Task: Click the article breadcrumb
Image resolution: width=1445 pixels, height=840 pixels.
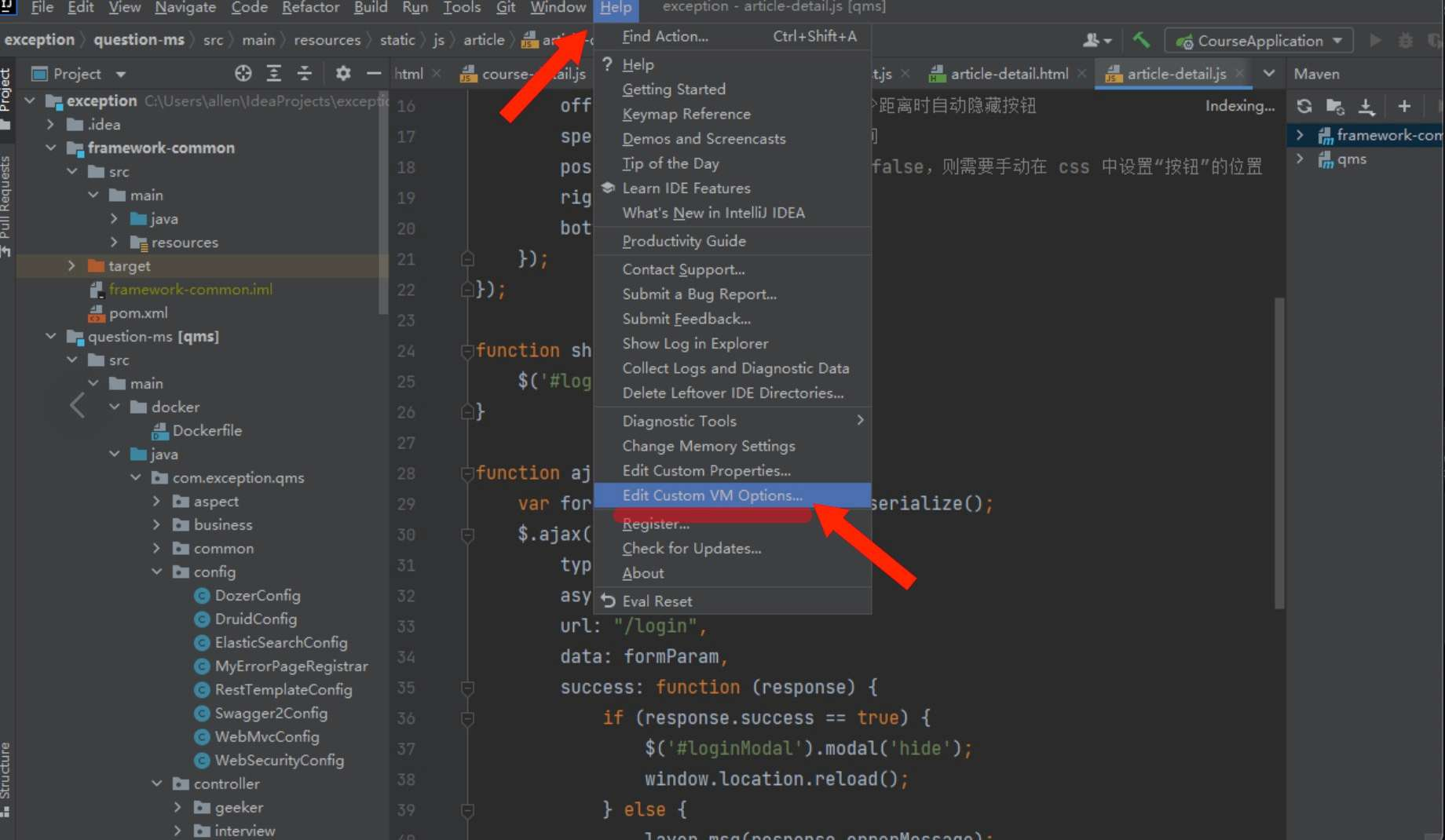Action: (x=484, y=39)
